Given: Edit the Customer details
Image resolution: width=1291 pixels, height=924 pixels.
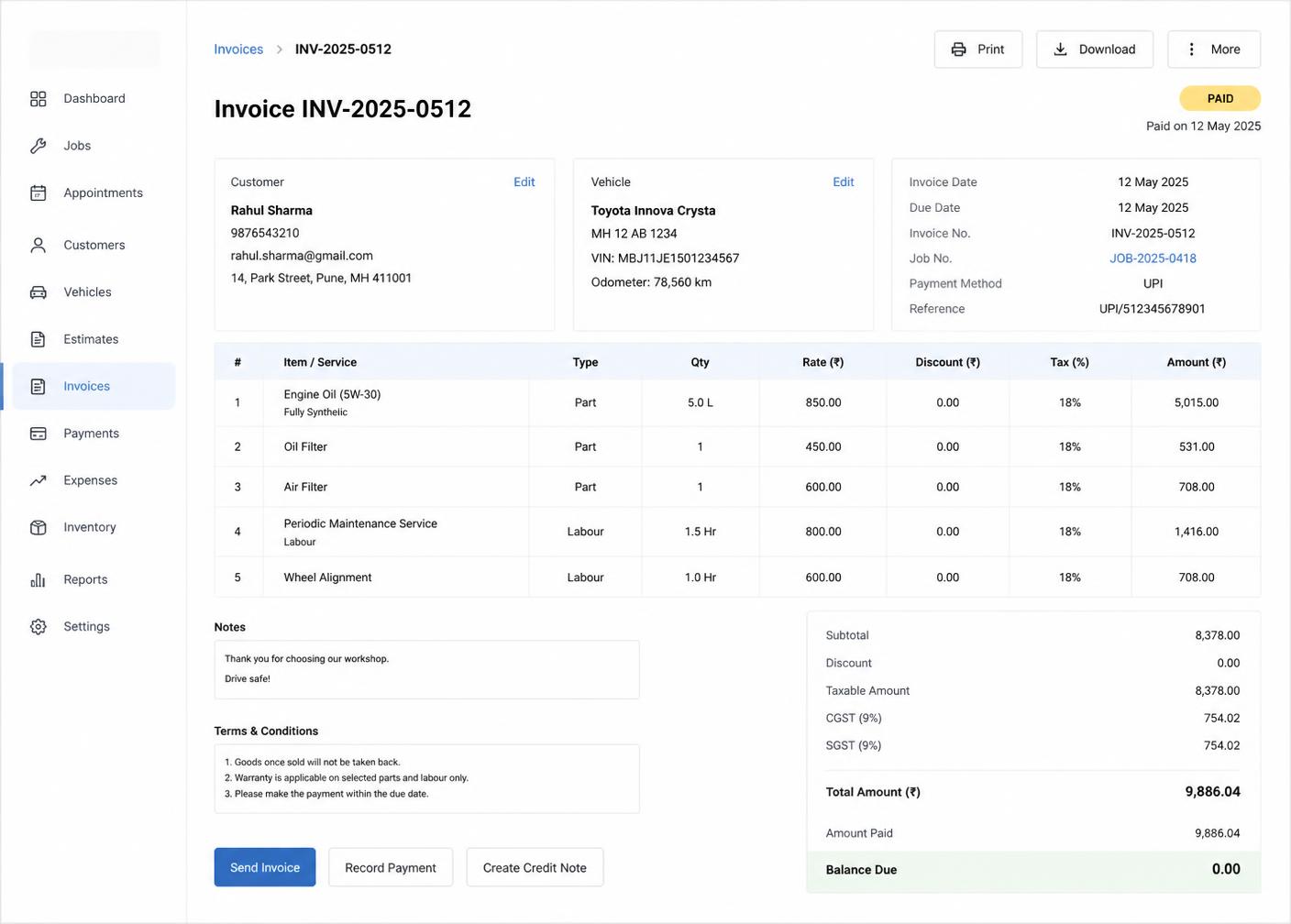Looking at the screenshot, I should (x=524, y=182).
